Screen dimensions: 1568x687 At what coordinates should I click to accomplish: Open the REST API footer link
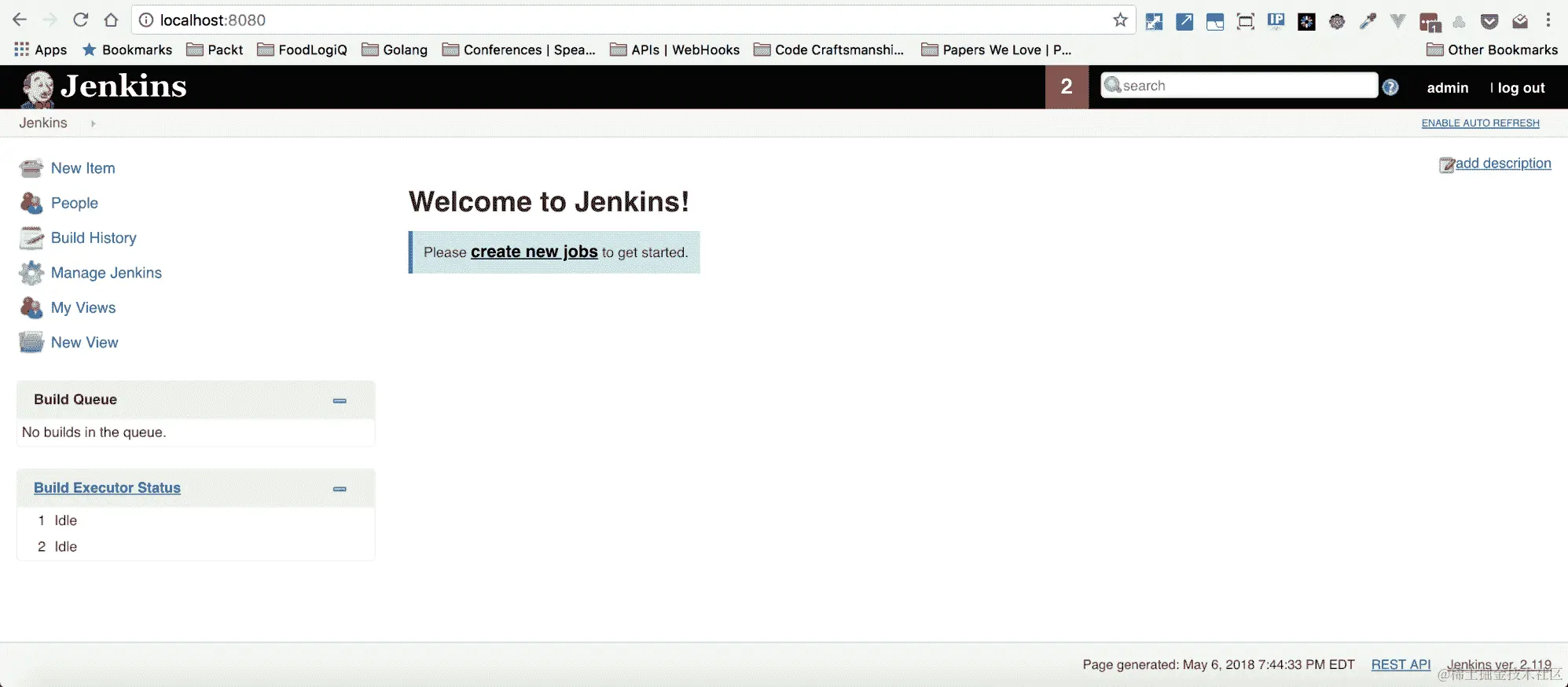tap(1401, 665)
